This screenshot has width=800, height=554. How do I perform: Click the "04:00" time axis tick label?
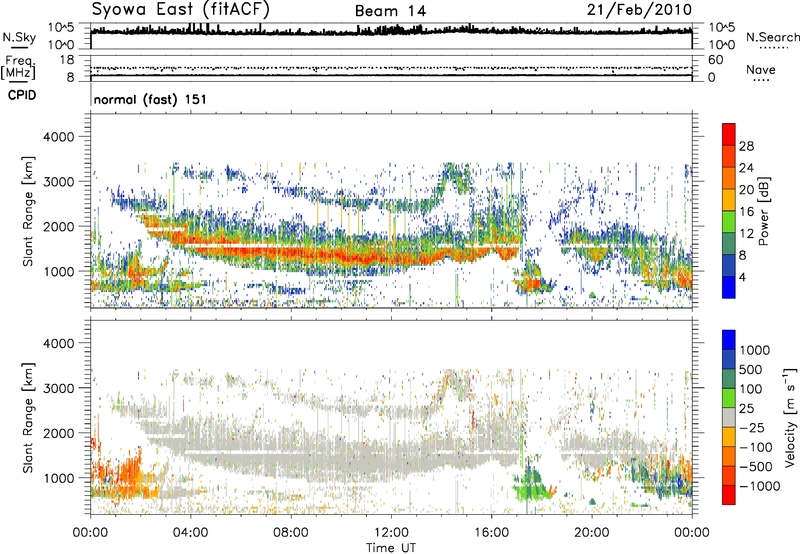pos(191,533)
